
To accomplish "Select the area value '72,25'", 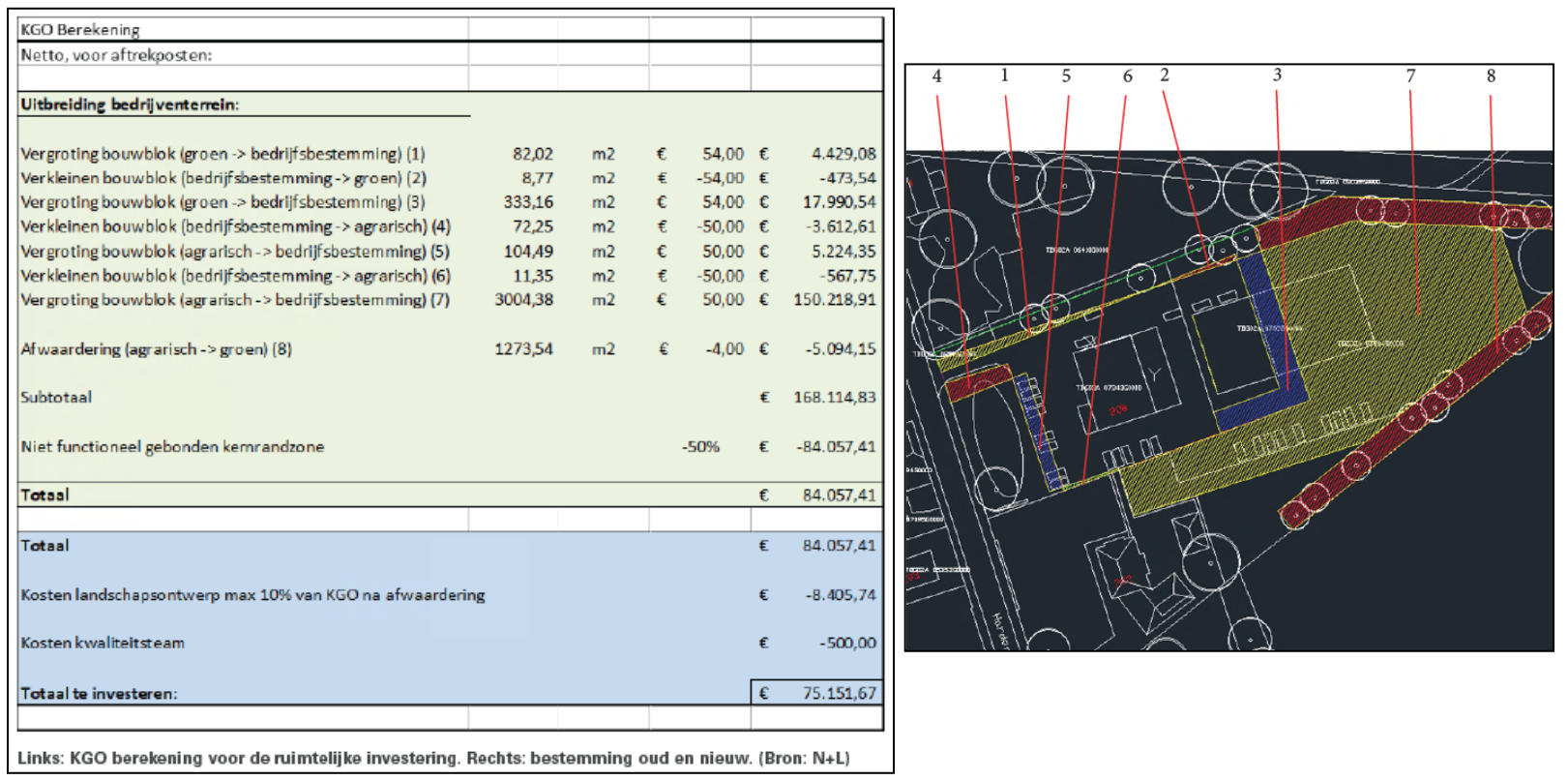I will tap(533, 226).
